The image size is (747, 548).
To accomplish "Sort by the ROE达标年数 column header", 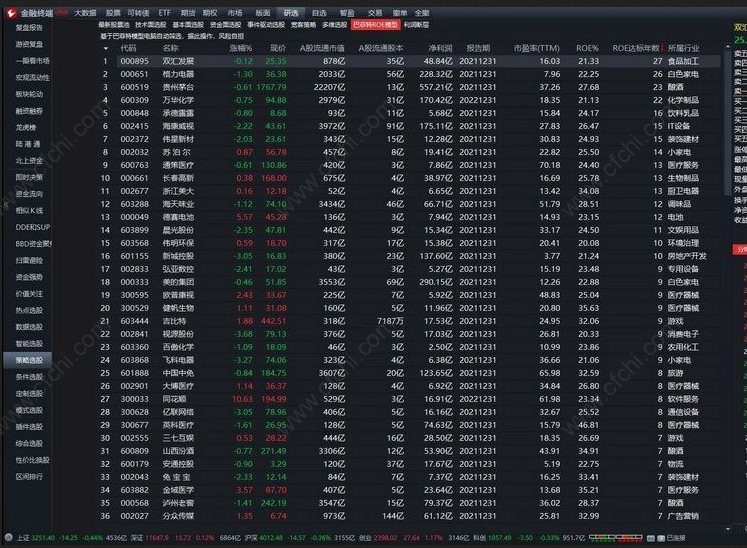I will coord(636,48).
